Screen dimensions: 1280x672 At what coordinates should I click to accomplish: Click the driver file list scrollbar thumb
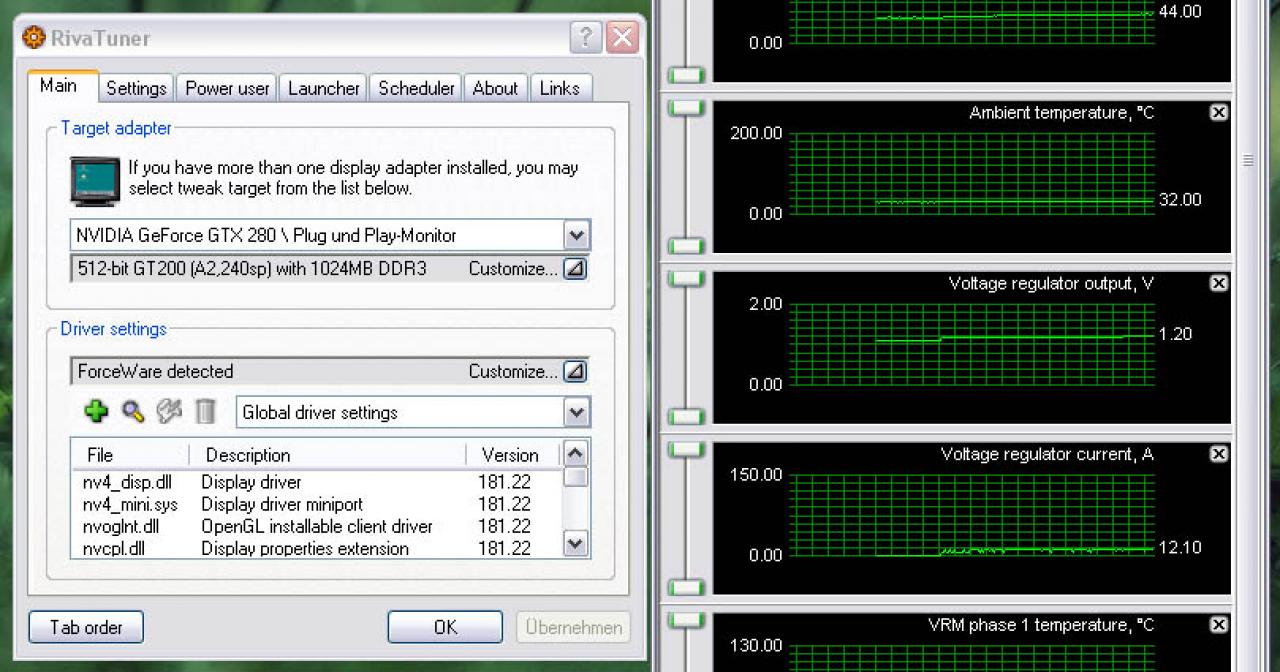tap(575, 477)
